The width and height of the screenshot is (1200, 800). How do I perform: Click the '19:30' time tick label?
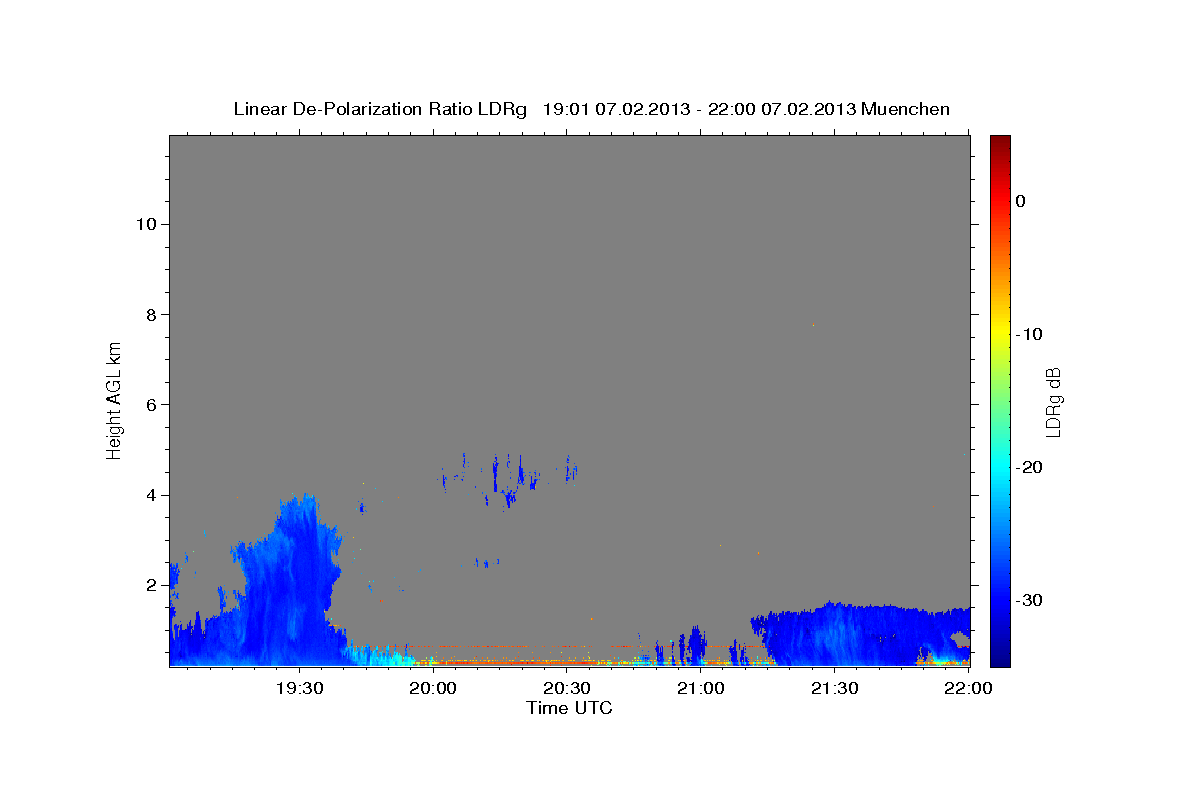click(x=299, y=688)
